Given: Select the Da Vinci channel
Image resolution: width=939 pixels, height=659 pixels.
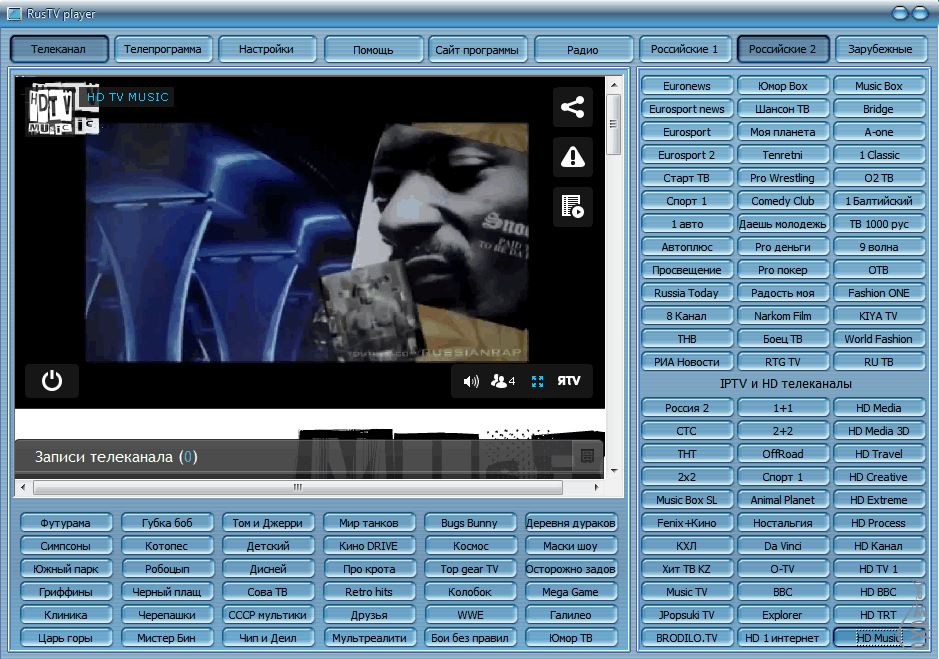Looking at the screenshot, I should pos(783,546).
